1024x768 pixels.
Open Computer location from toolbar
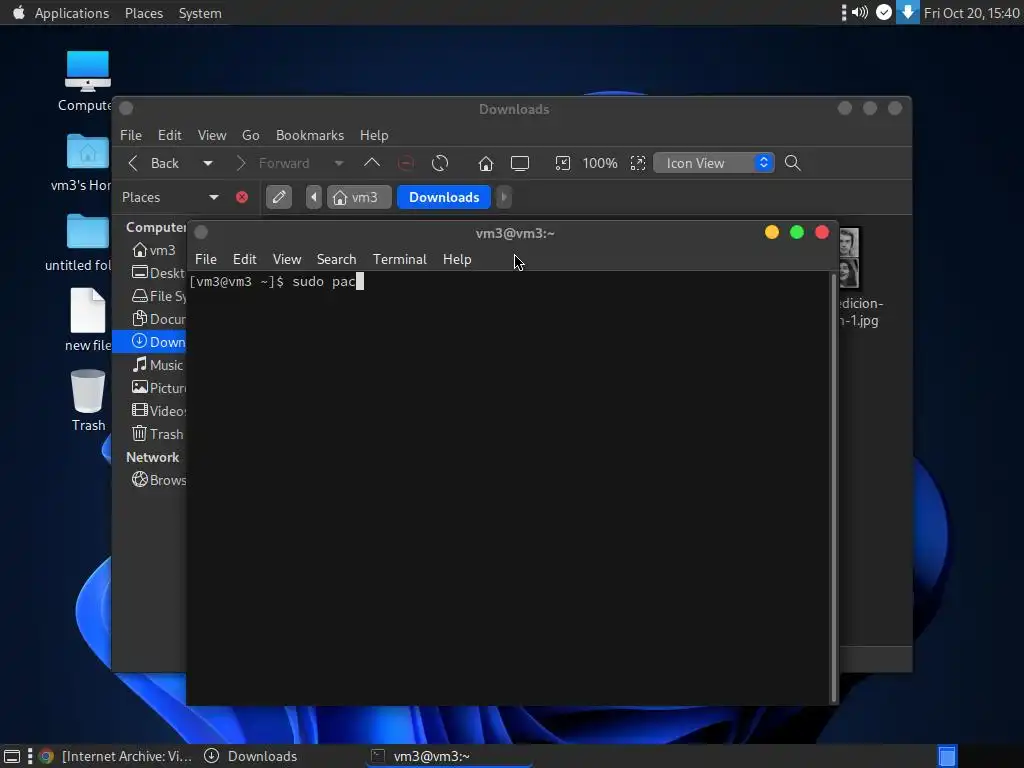coord(520,163)
